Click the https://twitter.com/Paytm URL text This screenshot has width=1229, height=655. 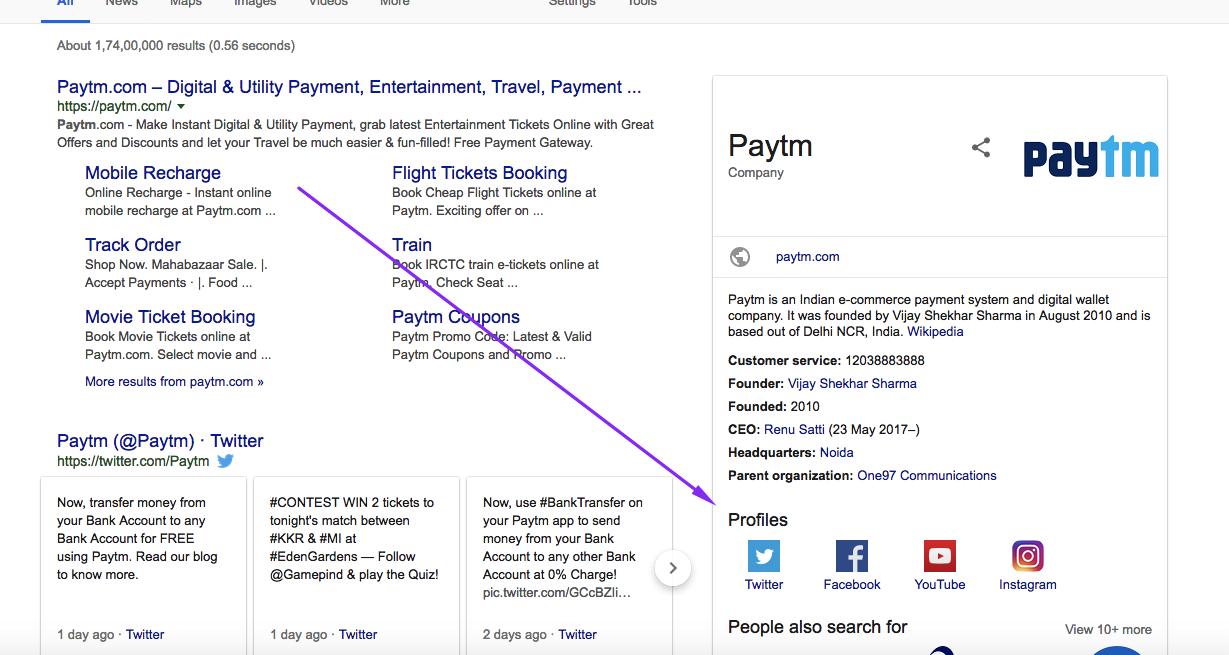pos(133,462)
